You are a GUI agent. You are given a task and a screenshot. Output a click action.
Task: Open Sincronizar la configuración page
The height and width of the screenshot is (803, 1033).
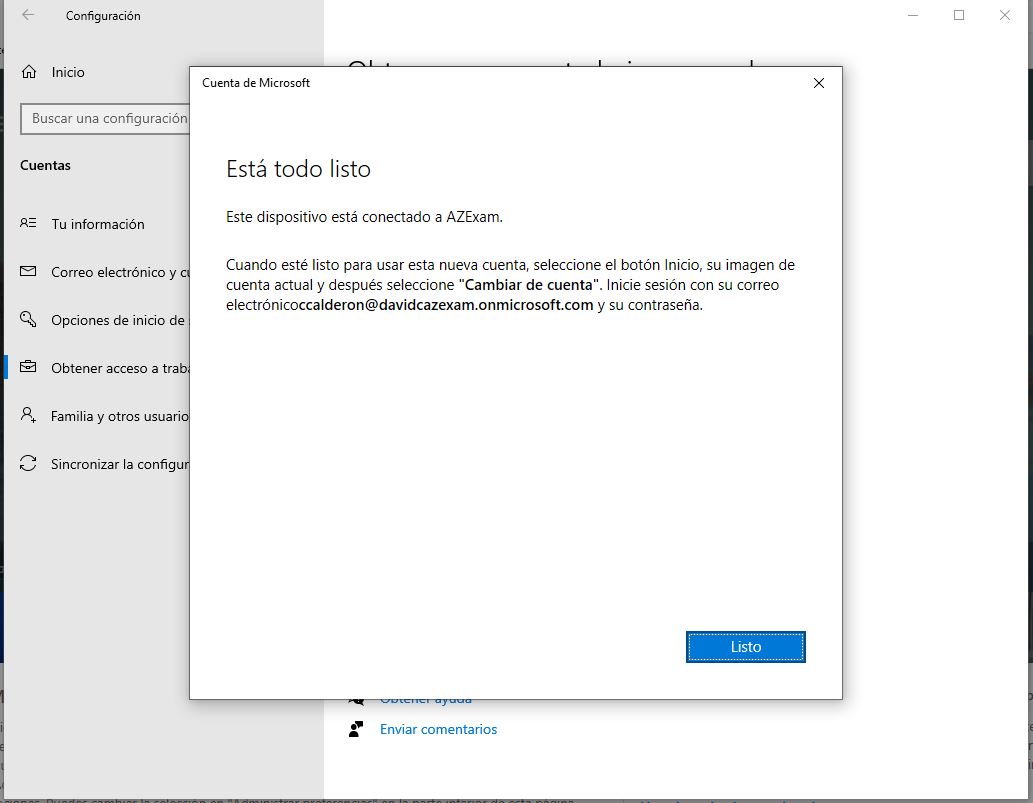[x=121, y=464]
